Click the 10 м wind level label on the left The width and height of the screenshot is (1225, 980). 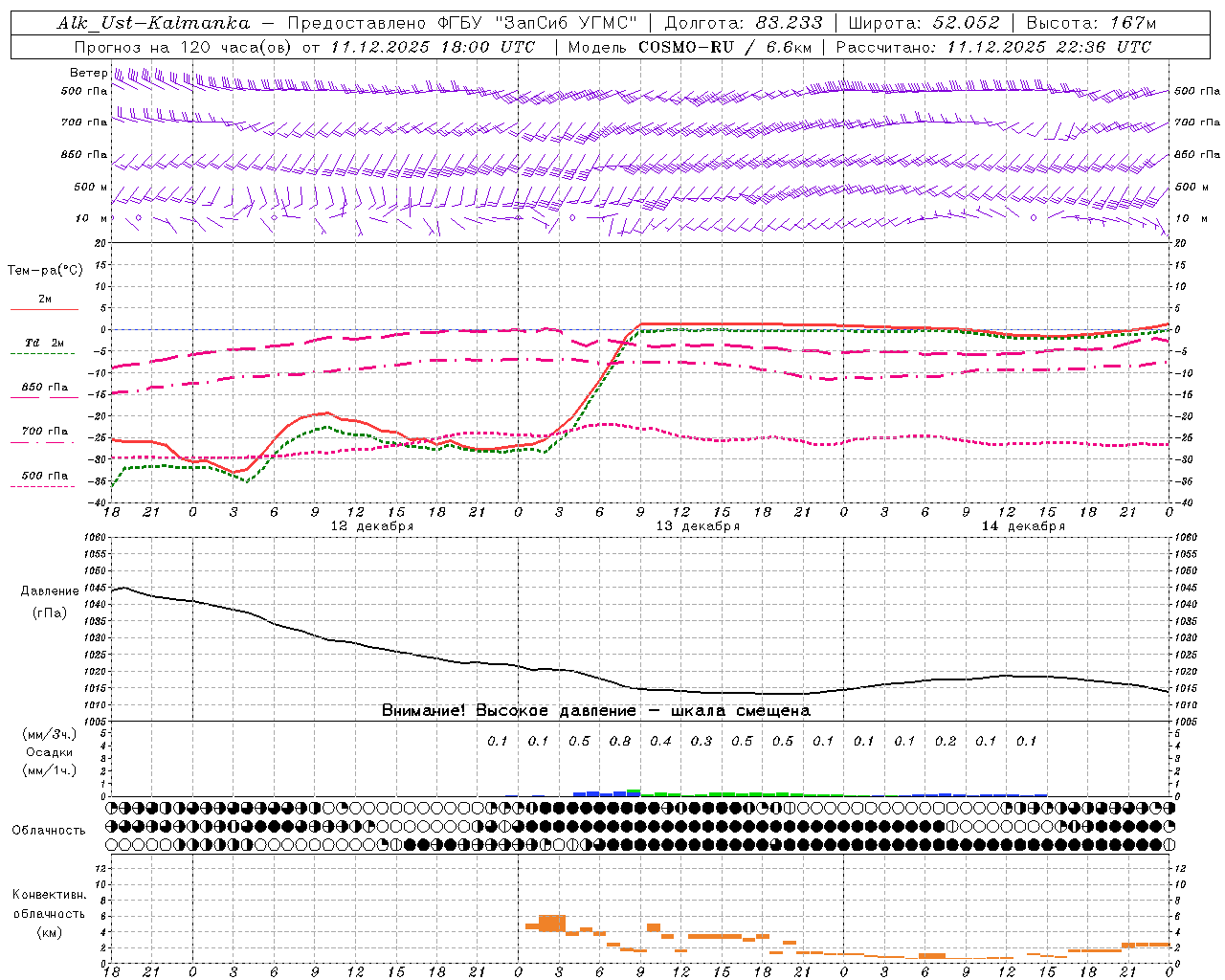92,218
